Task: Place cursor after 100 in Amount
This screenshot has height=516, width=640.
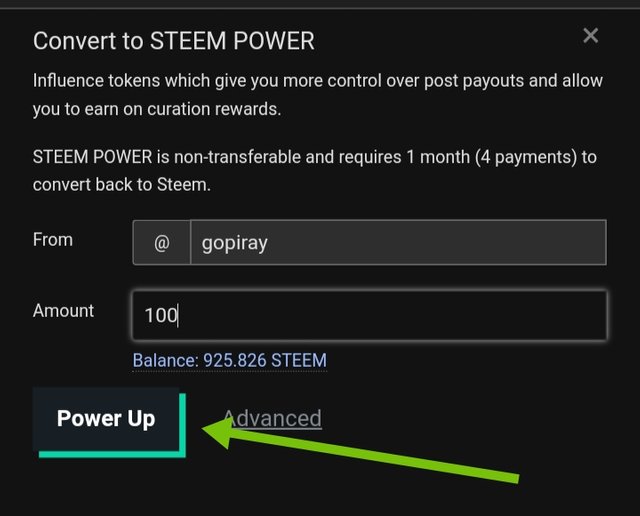Action: coord(179,316)
